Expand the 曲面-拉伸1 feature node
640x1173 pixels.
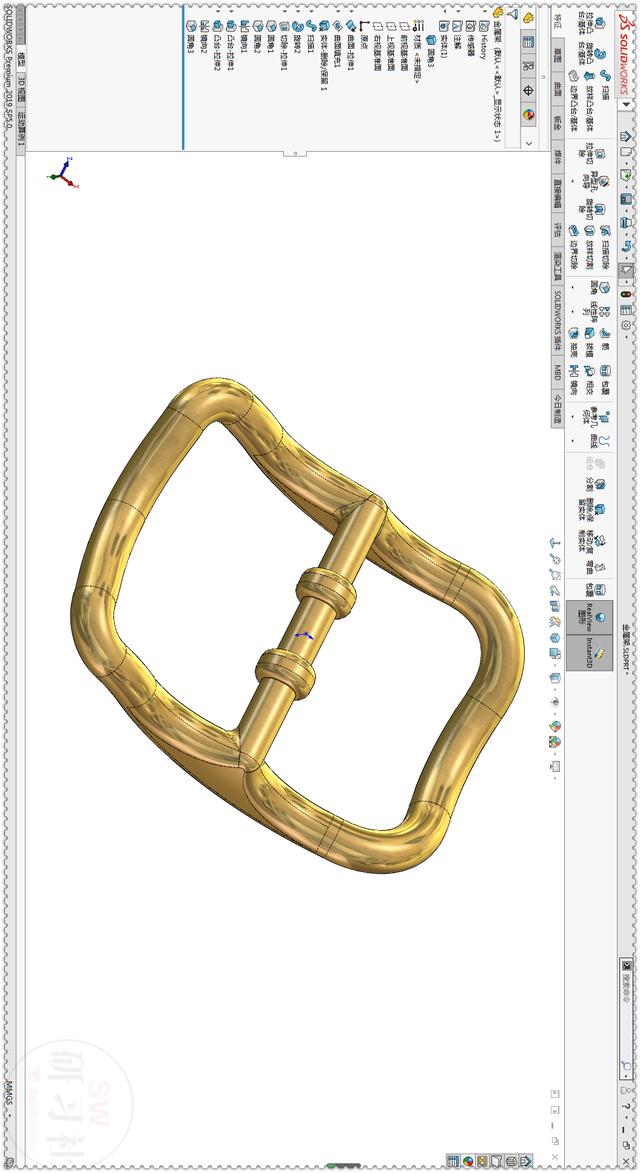(351, 10)
